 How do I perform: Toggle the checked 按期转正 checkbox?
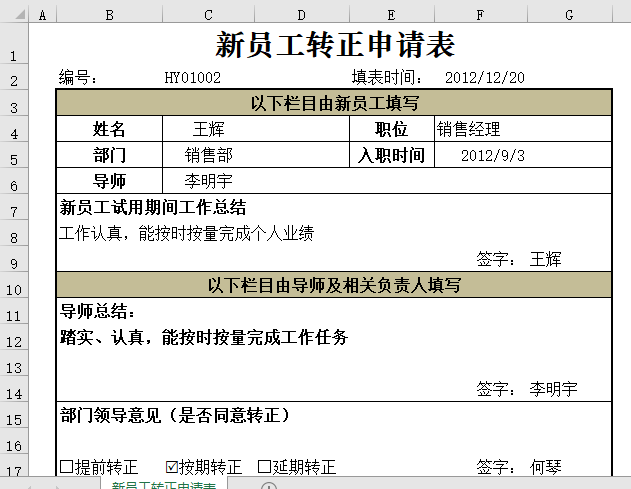click(x=171, y=467)
